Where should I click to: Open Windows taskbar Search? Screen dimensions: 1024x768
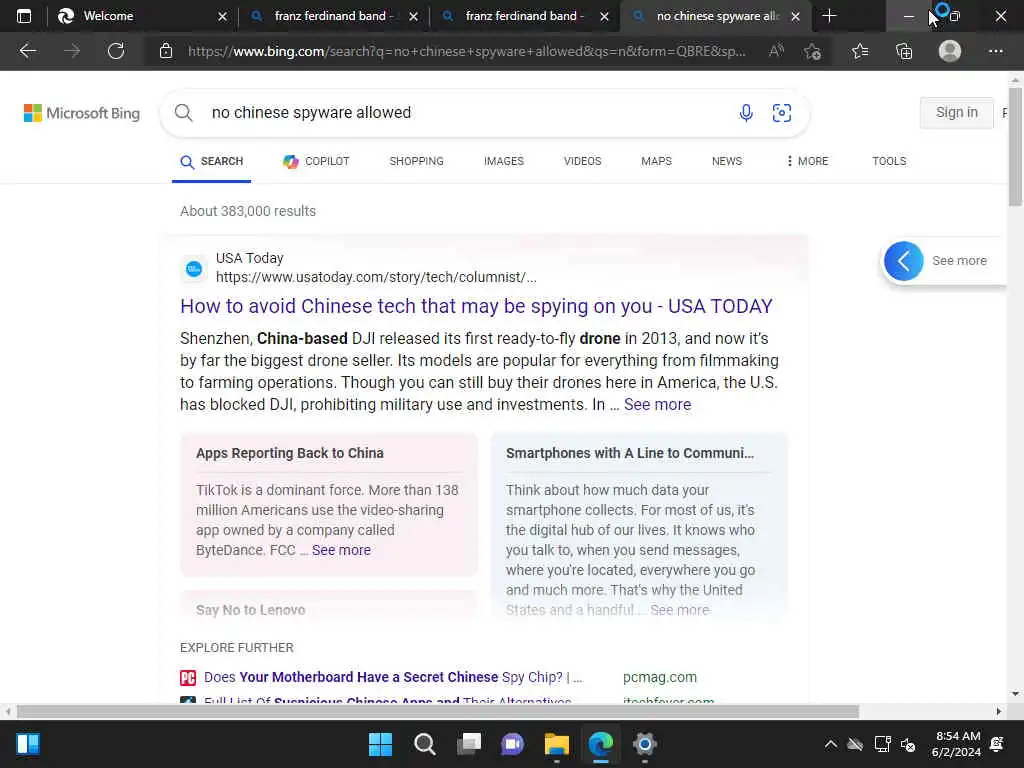(424, 744)
